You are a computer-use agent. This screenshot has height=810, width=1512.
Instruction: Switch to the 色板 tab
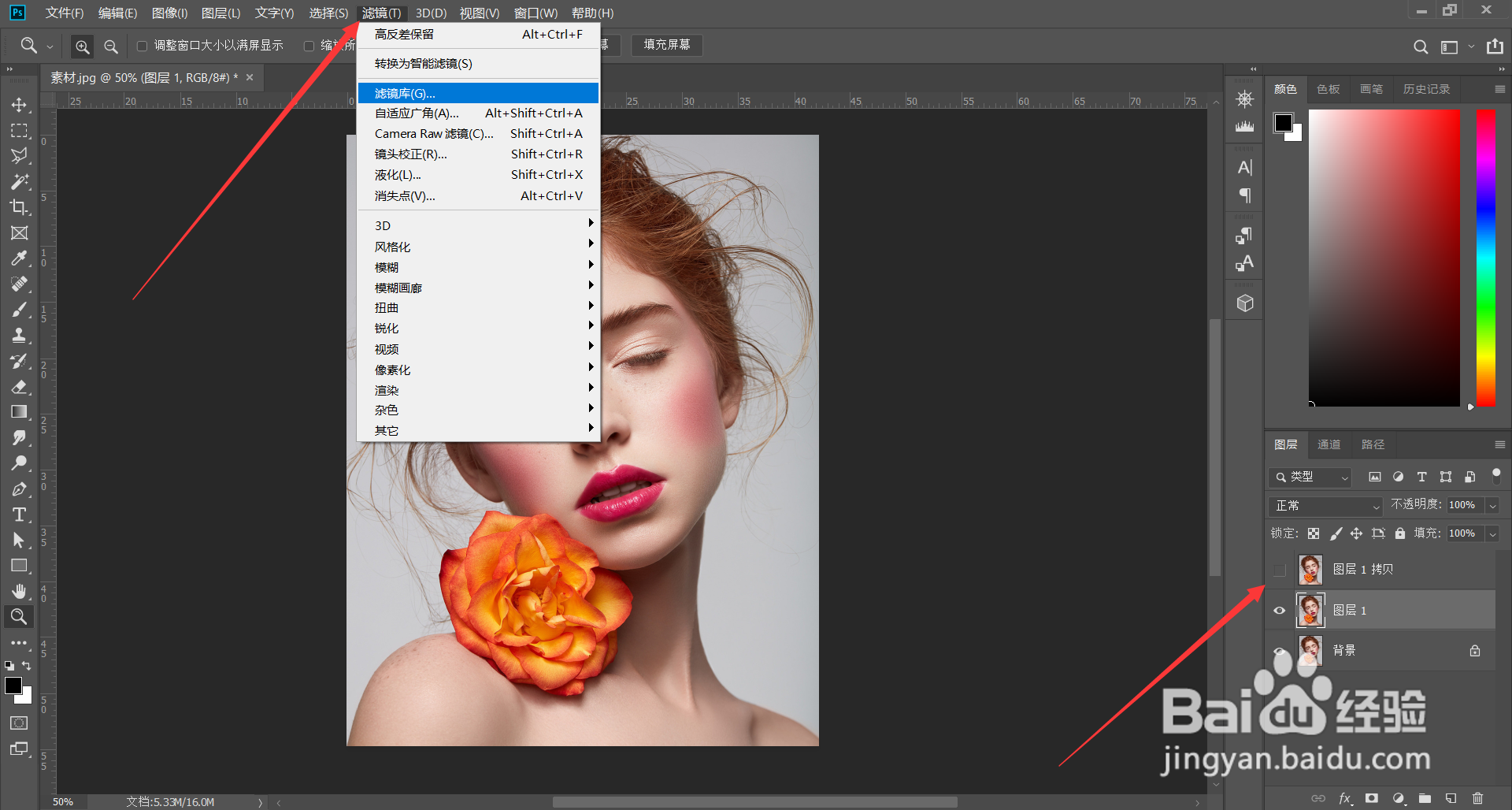point(1329,90)
